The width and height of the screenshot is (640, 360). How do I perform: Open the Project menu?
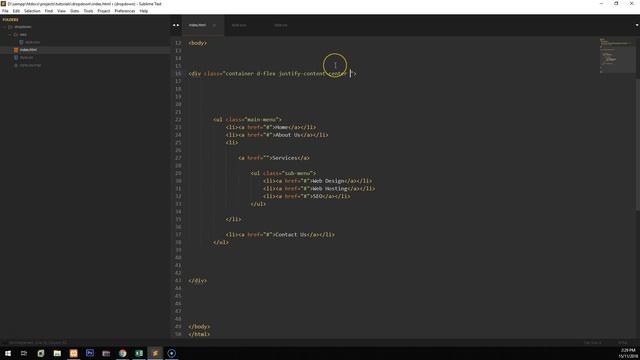104,11
